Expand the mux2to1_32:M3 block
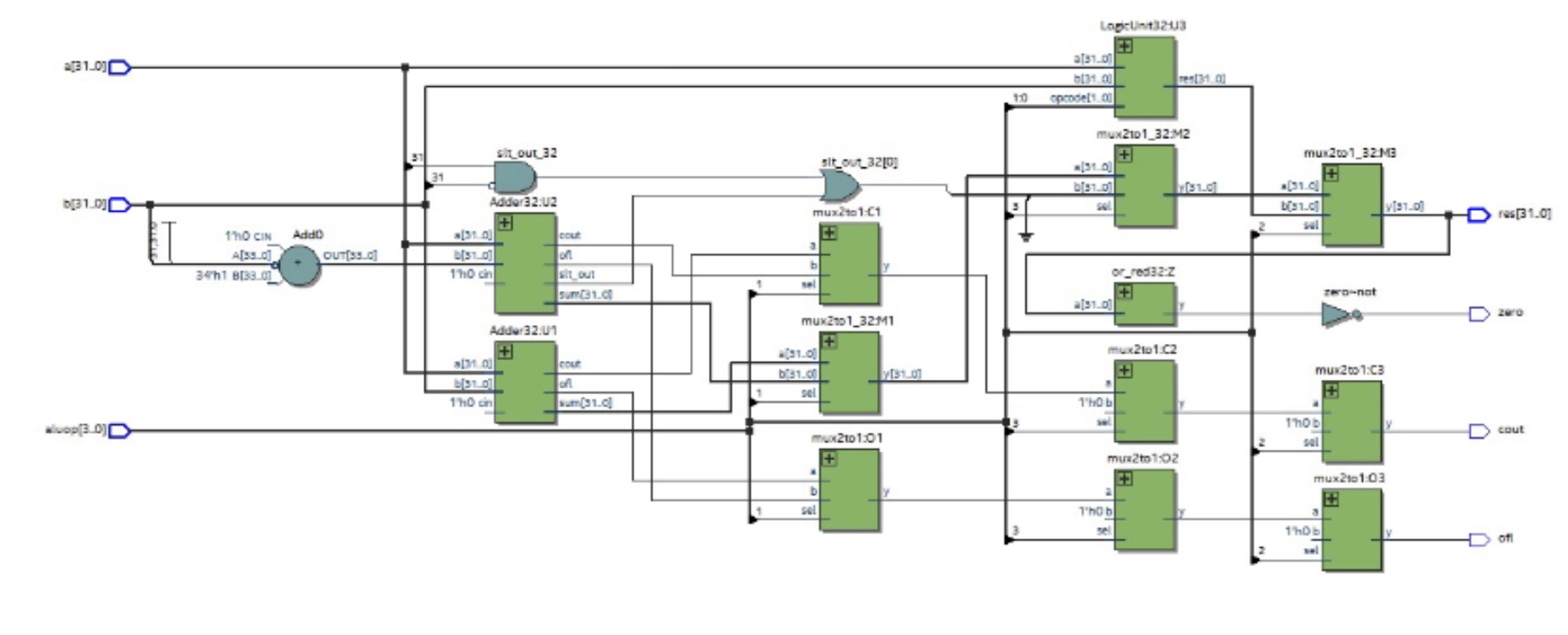This screenshot has height=635, width=1568. (x=1331, y=173)
